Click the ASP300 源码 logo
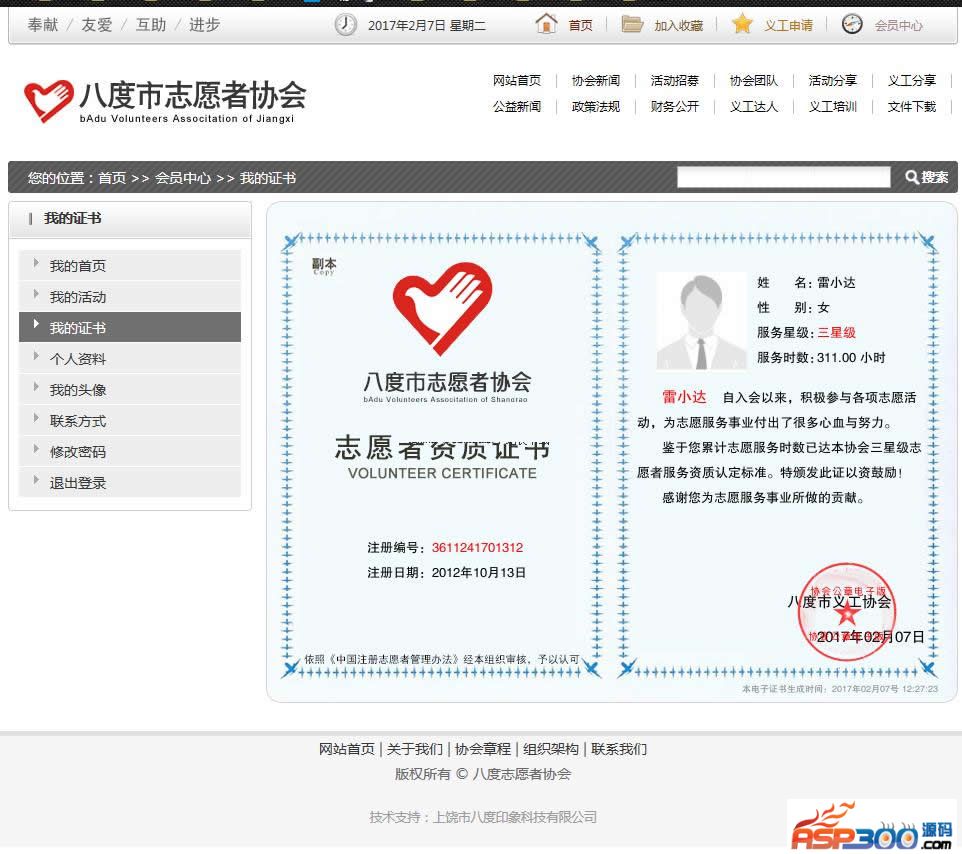Image resolution: width=962 pixels, height=854 pixels. pyautogui.click(x=871, y=826)
